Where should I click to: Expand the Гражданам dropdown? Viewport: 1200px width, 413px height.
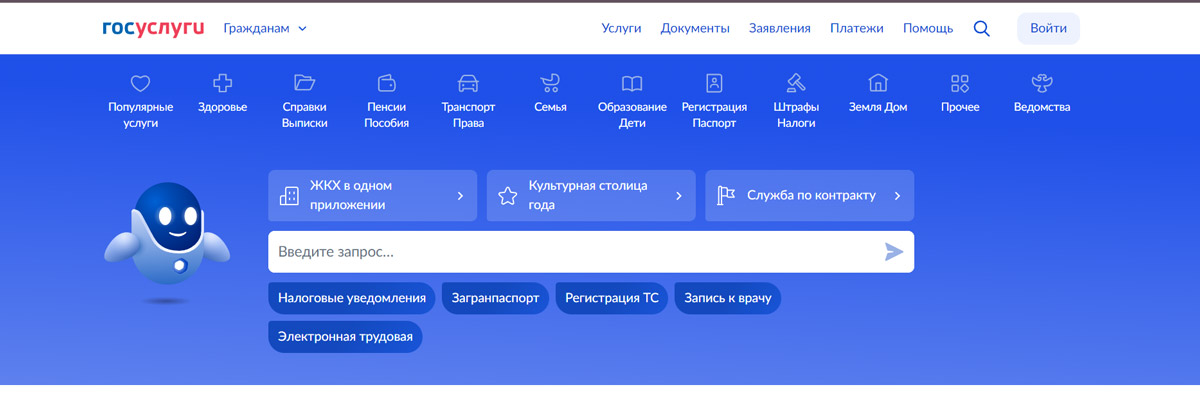click(265, 28)
